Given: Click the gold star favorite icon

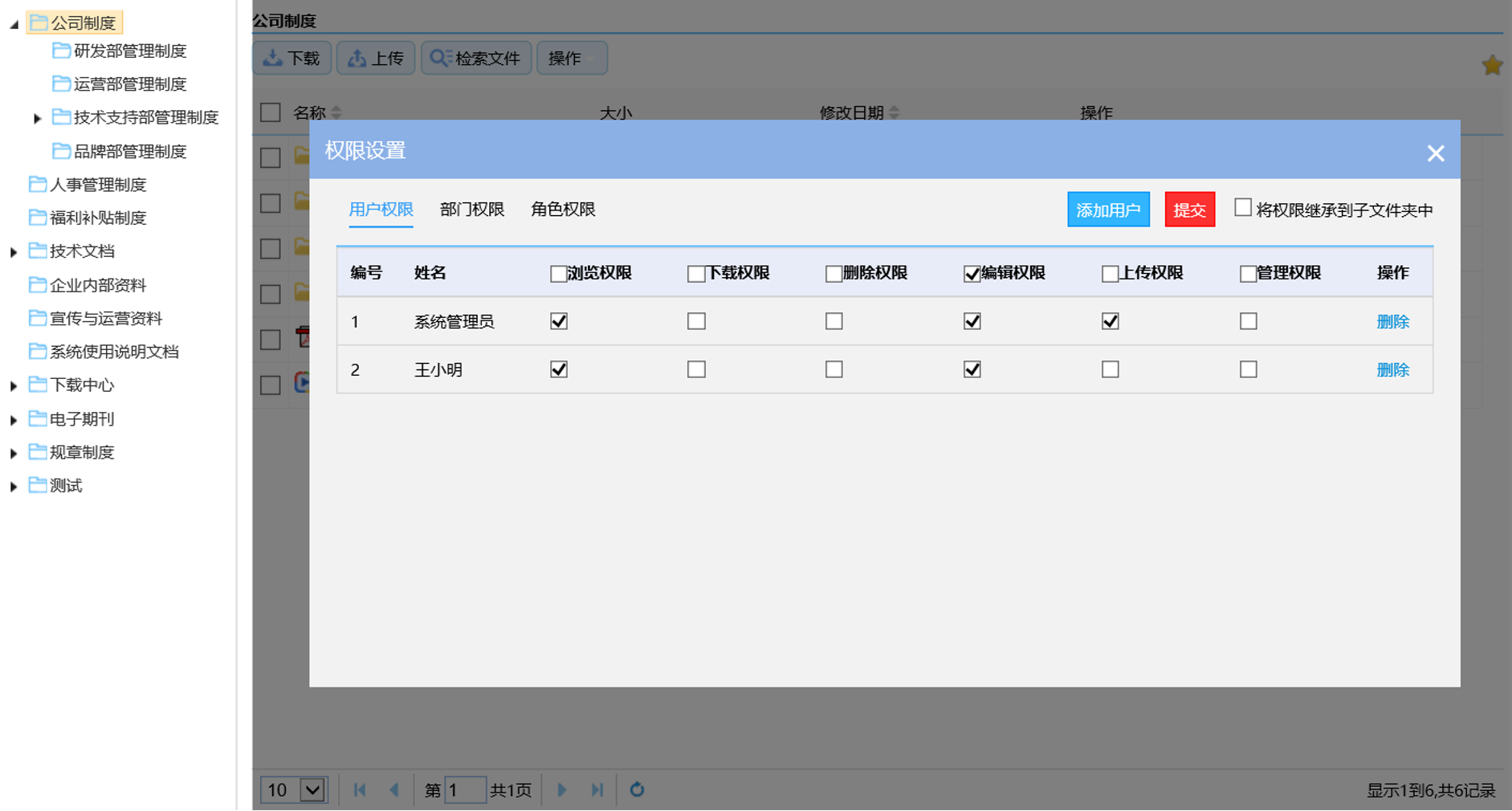Looking at the screenshot, I should click(x=1492, y=65).
